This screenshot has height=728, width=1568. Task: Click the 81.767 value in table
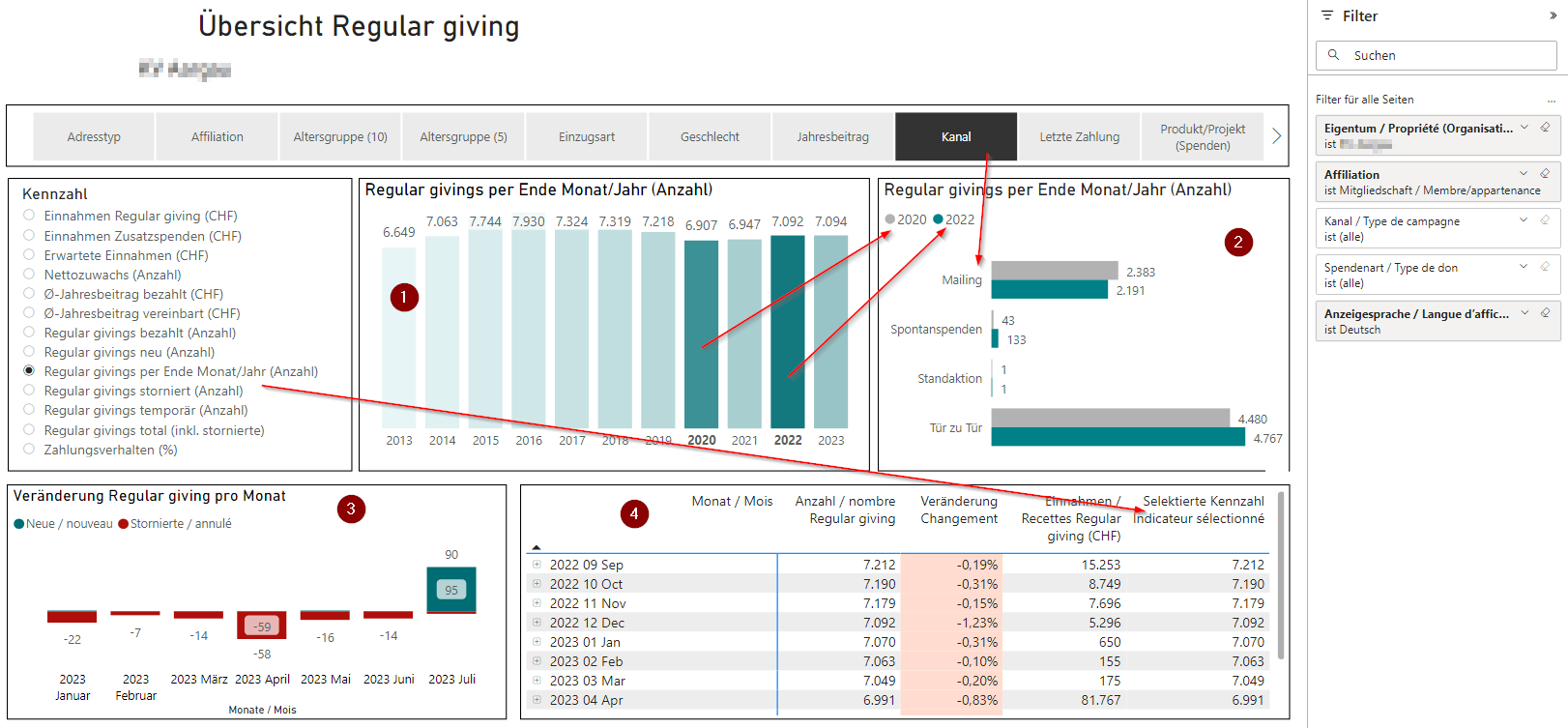[x=1100, y=700]
